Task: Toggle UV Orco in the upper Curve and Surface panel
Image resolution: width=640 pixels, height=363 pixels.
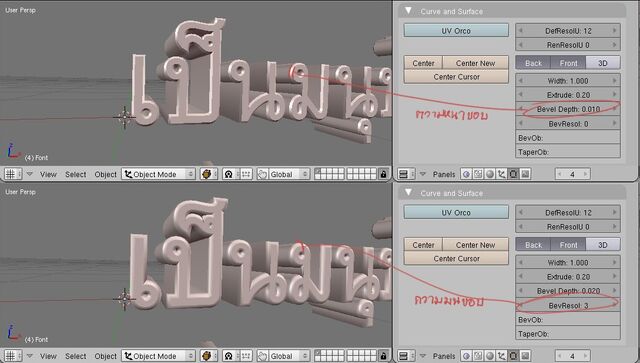Action: [x=456, y=31]
